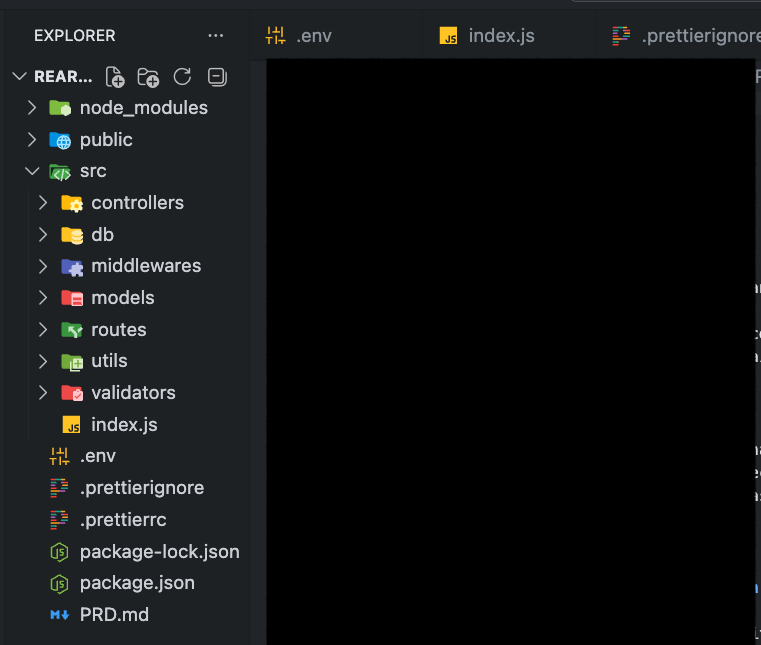Expand the node_modules folder chevron
Viewport: 761px width, 645px height.
[x=32, y=108]
